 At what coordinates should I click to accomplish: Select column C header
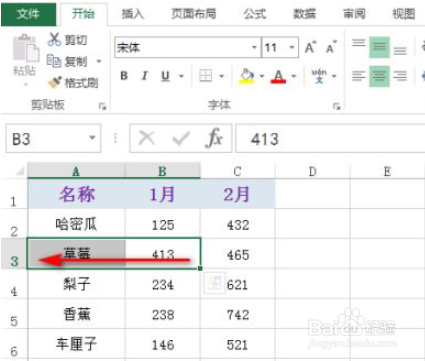coord(238,171)
